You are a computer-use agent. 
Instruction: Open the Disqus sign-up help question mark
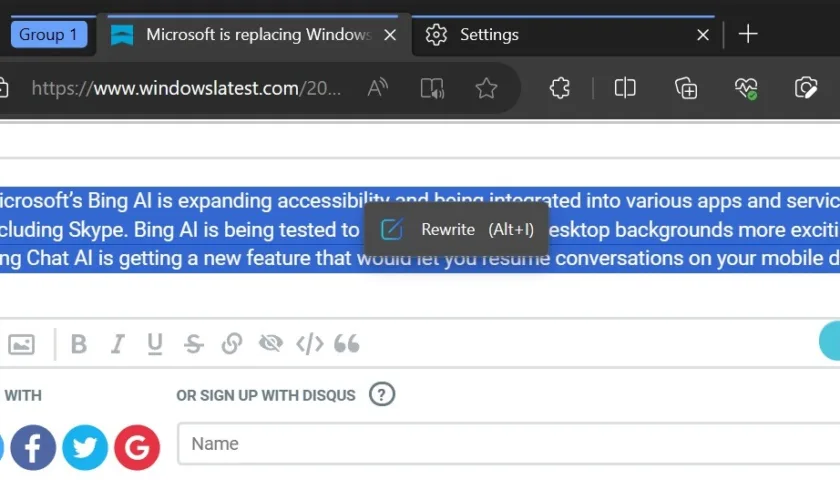[x=382, y=394]
